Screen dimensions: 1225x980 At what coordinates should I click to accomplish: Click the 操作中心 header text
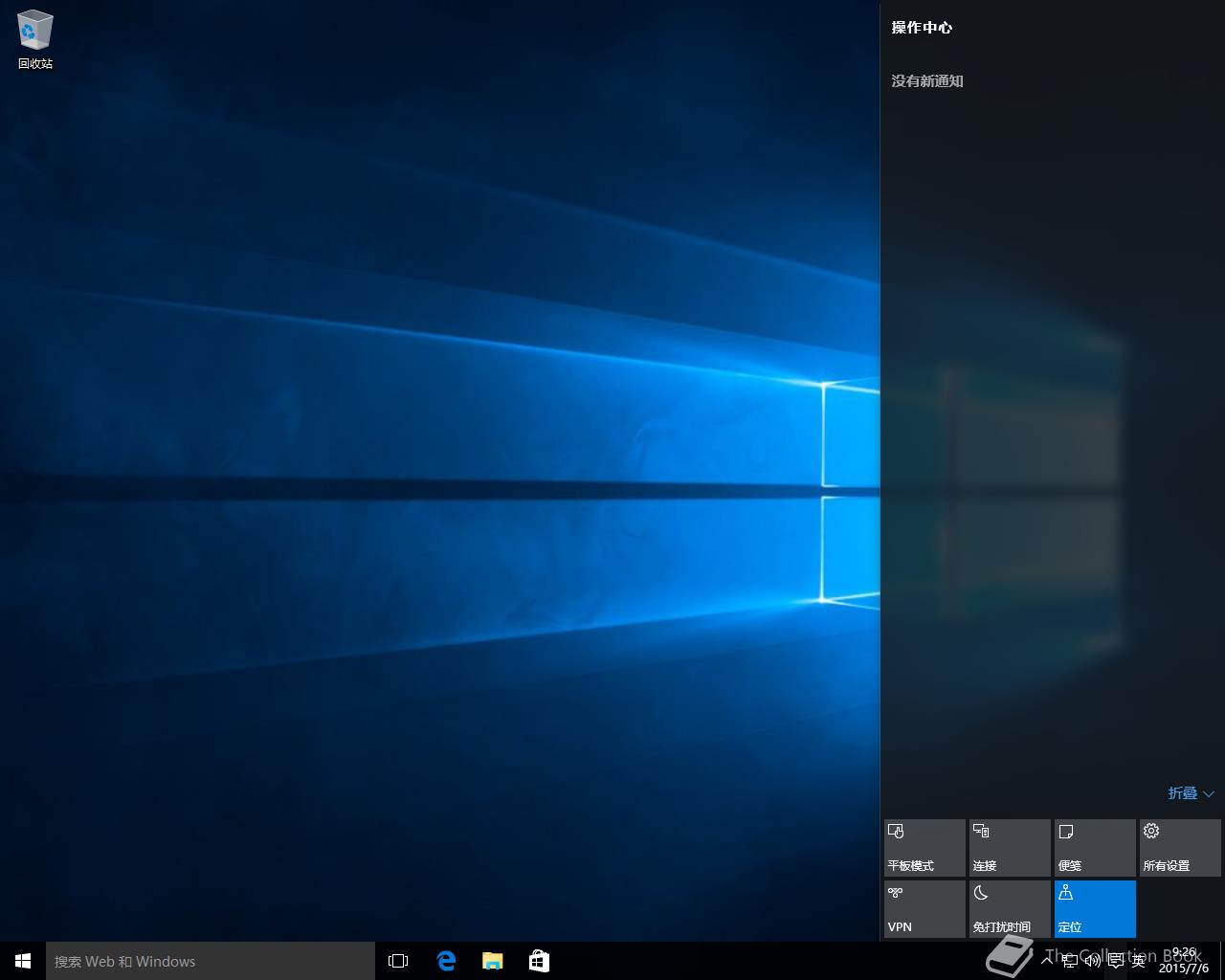[922, 28]
